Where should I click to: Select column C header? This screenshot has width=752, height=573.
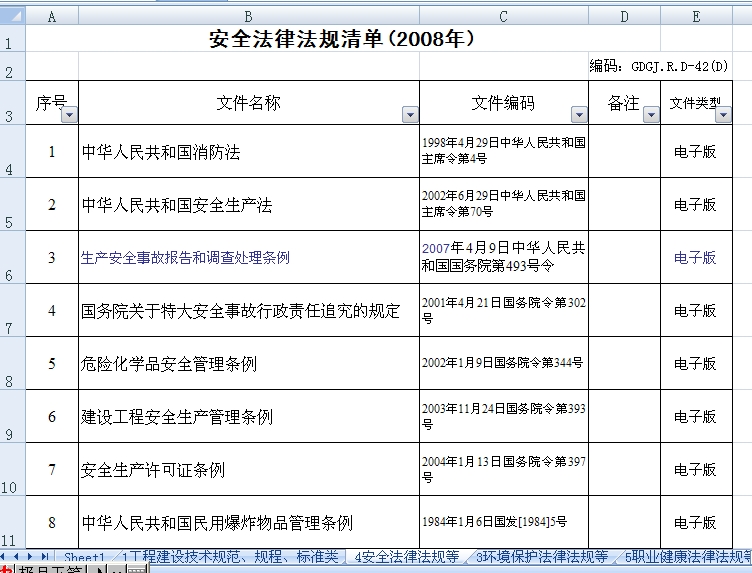coord(504,17)
